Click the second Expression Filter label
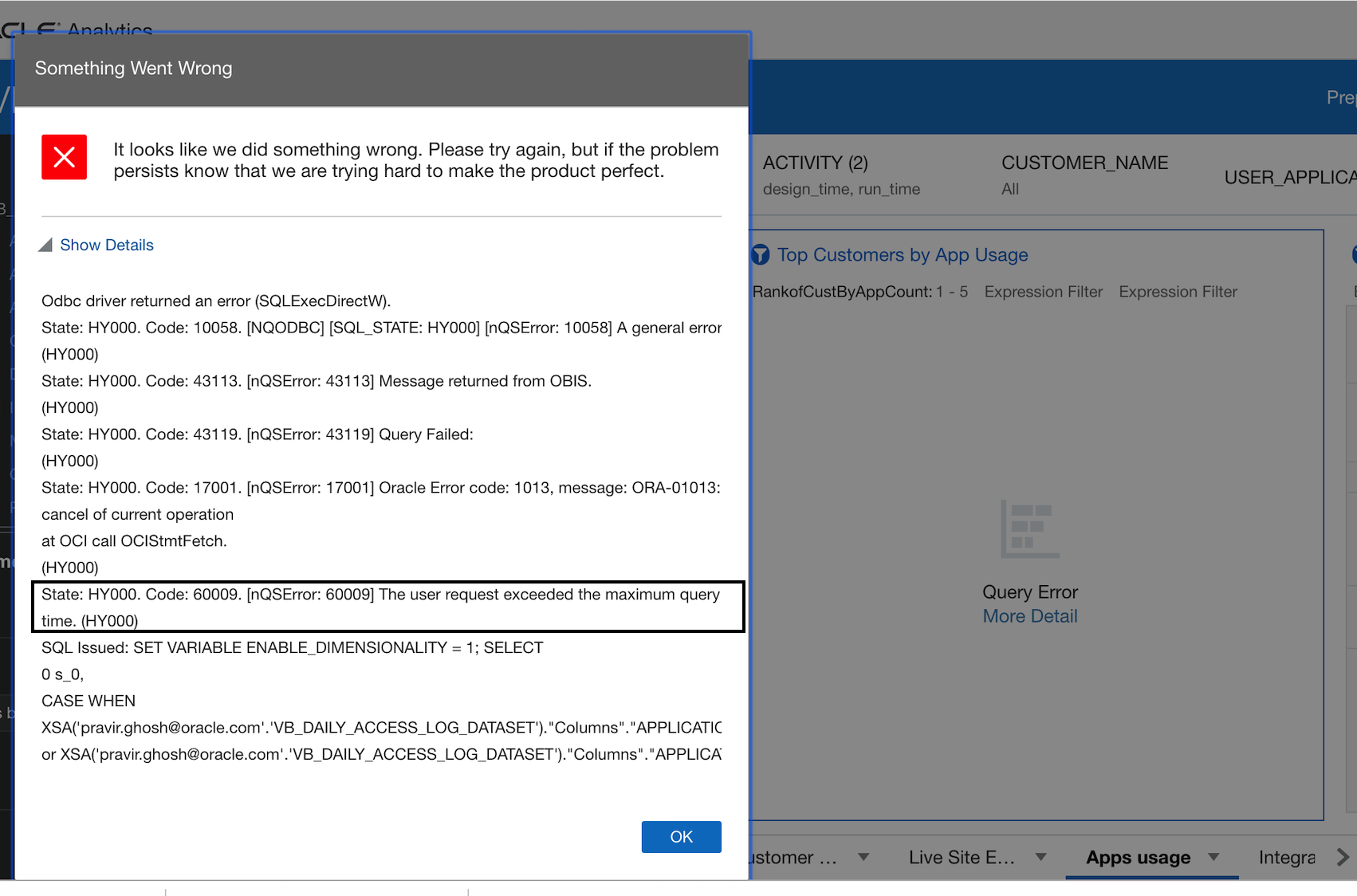This screenshot has height=896, width=1357. (1178, 292)
